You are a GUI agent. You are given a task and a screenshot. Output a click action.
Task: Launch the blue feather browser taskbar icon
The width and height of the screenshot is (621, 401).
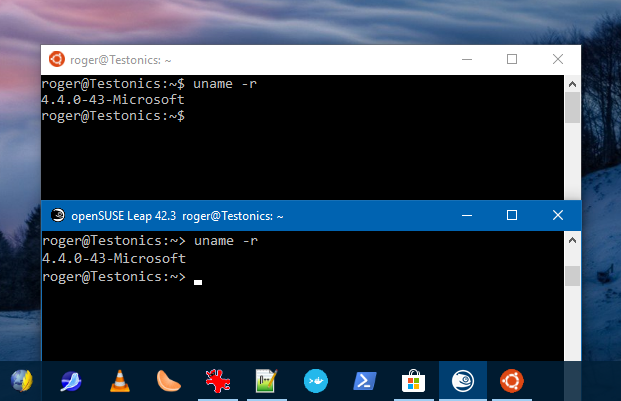[x=71, y=381]
